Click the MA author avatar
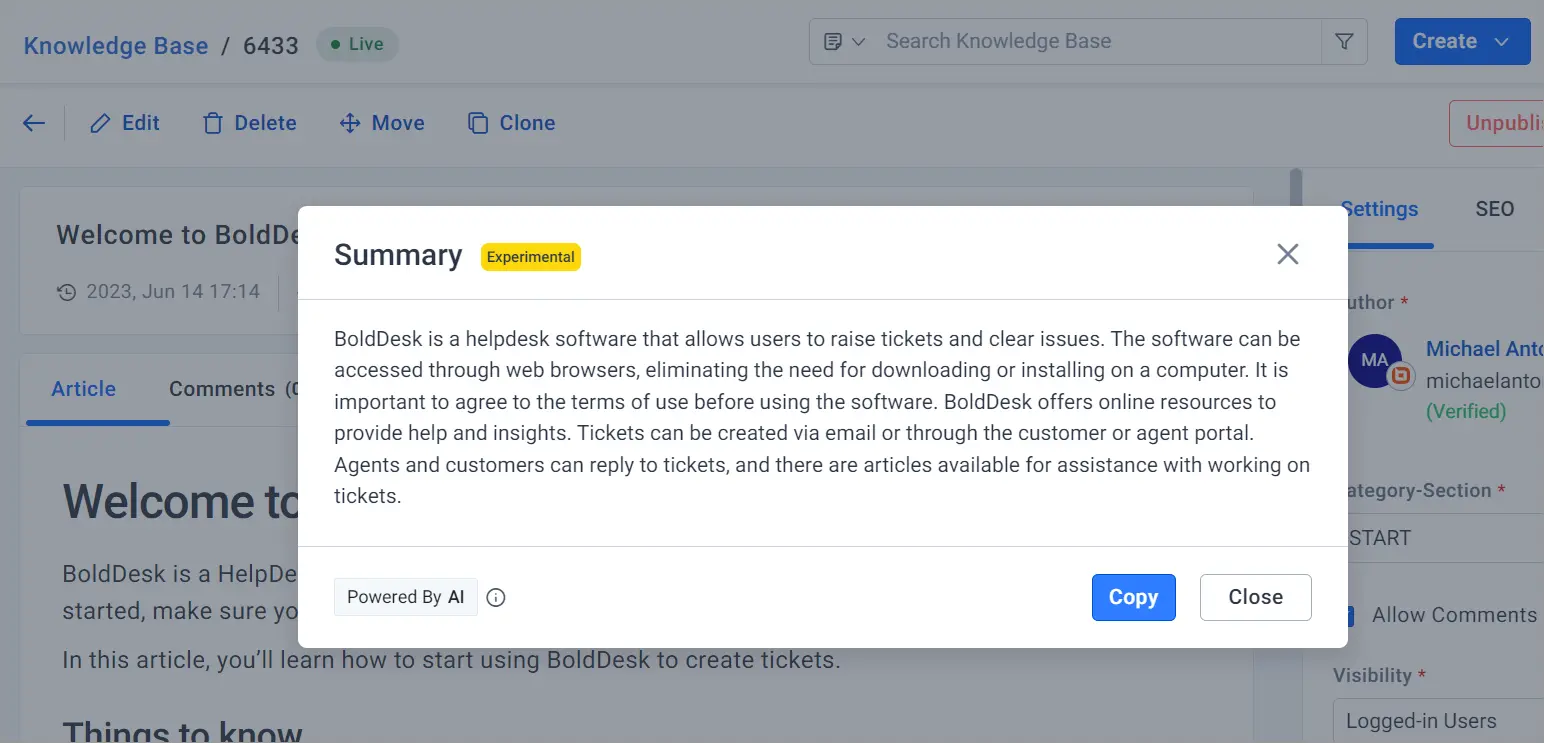Screen dimensions: 1544x743 [x=1374, y=360]
